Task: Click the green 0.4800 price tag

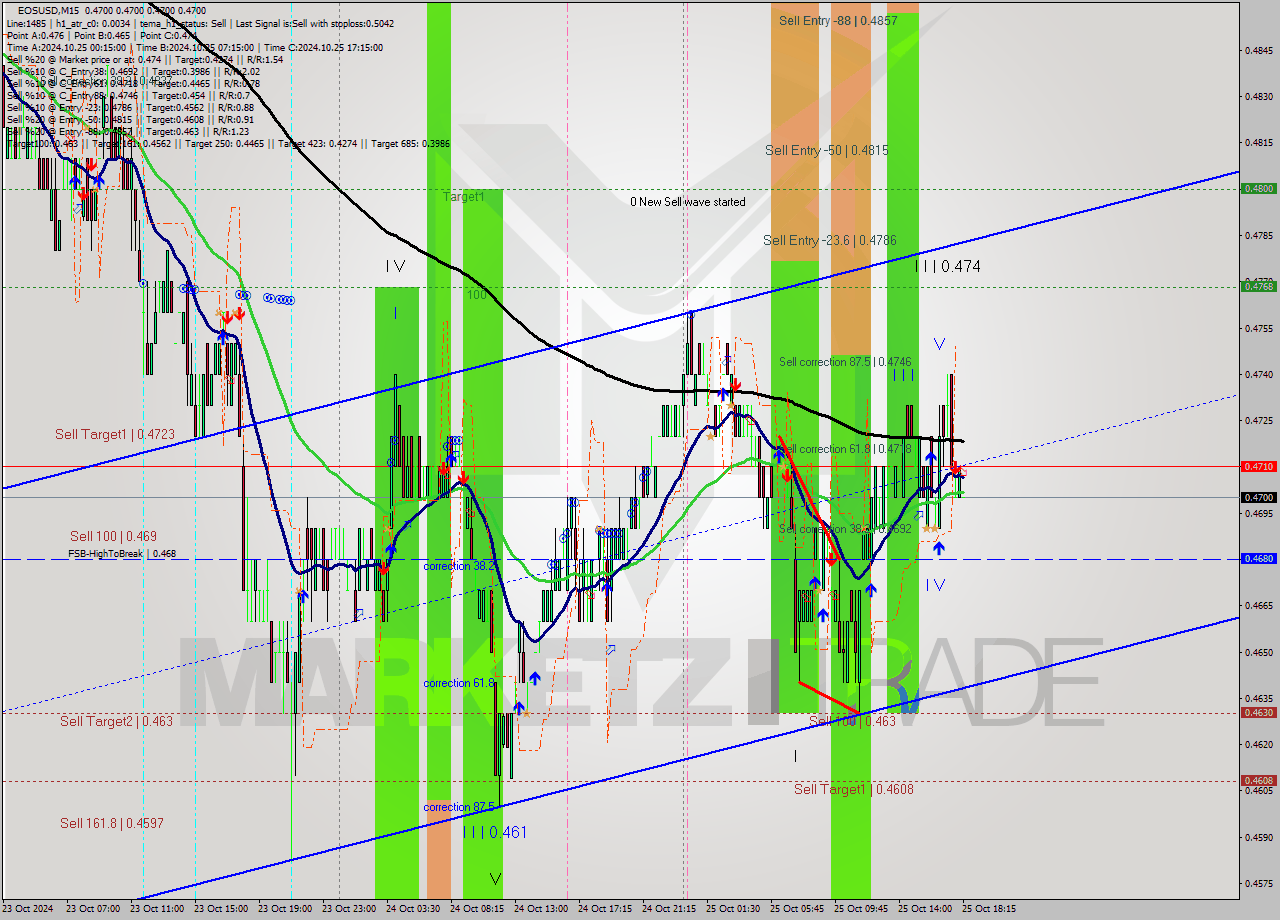Action: pos(1257,188)
